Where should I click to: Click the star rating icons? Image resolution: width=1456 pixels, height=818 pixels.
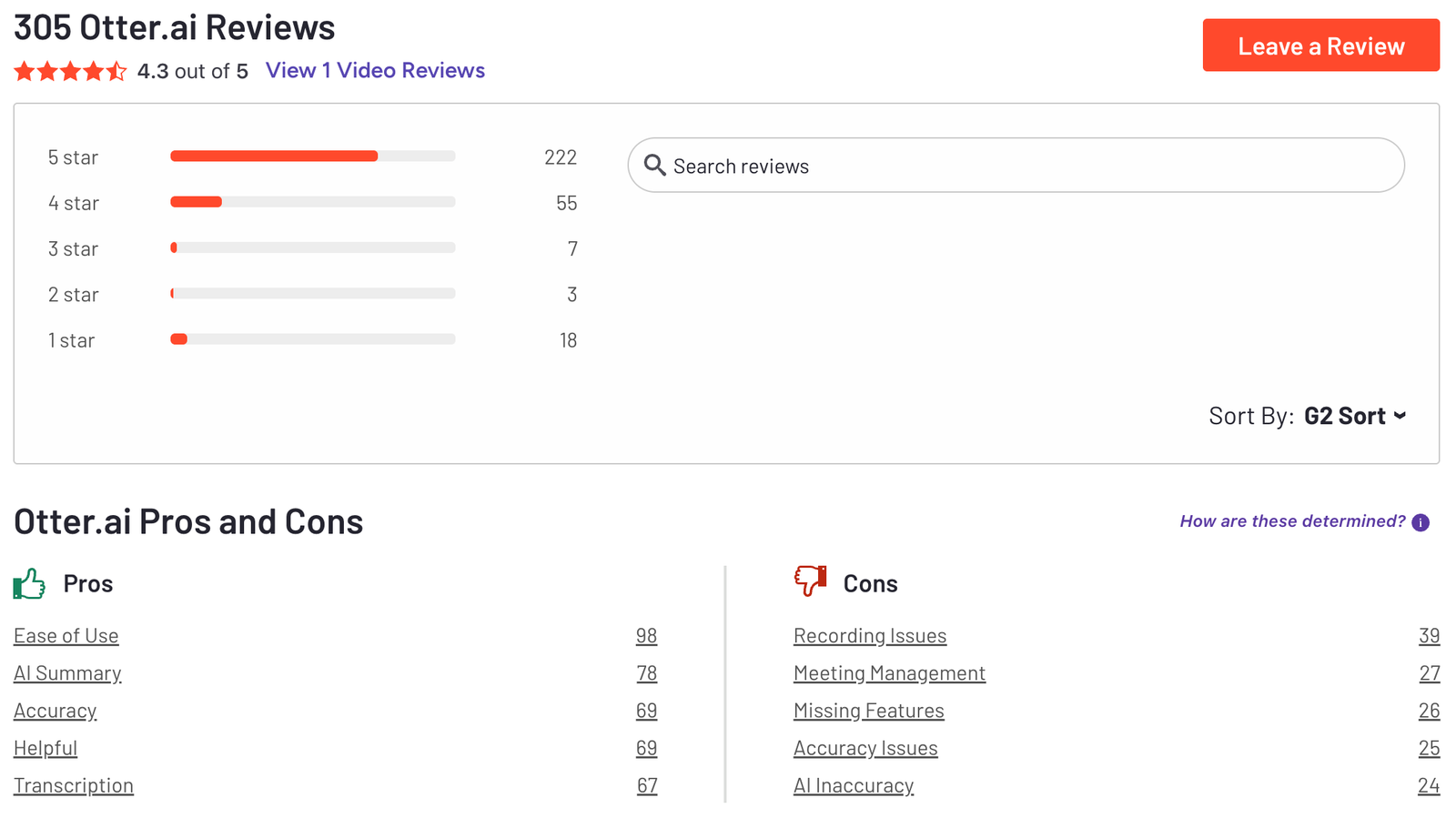coord(70,71)
